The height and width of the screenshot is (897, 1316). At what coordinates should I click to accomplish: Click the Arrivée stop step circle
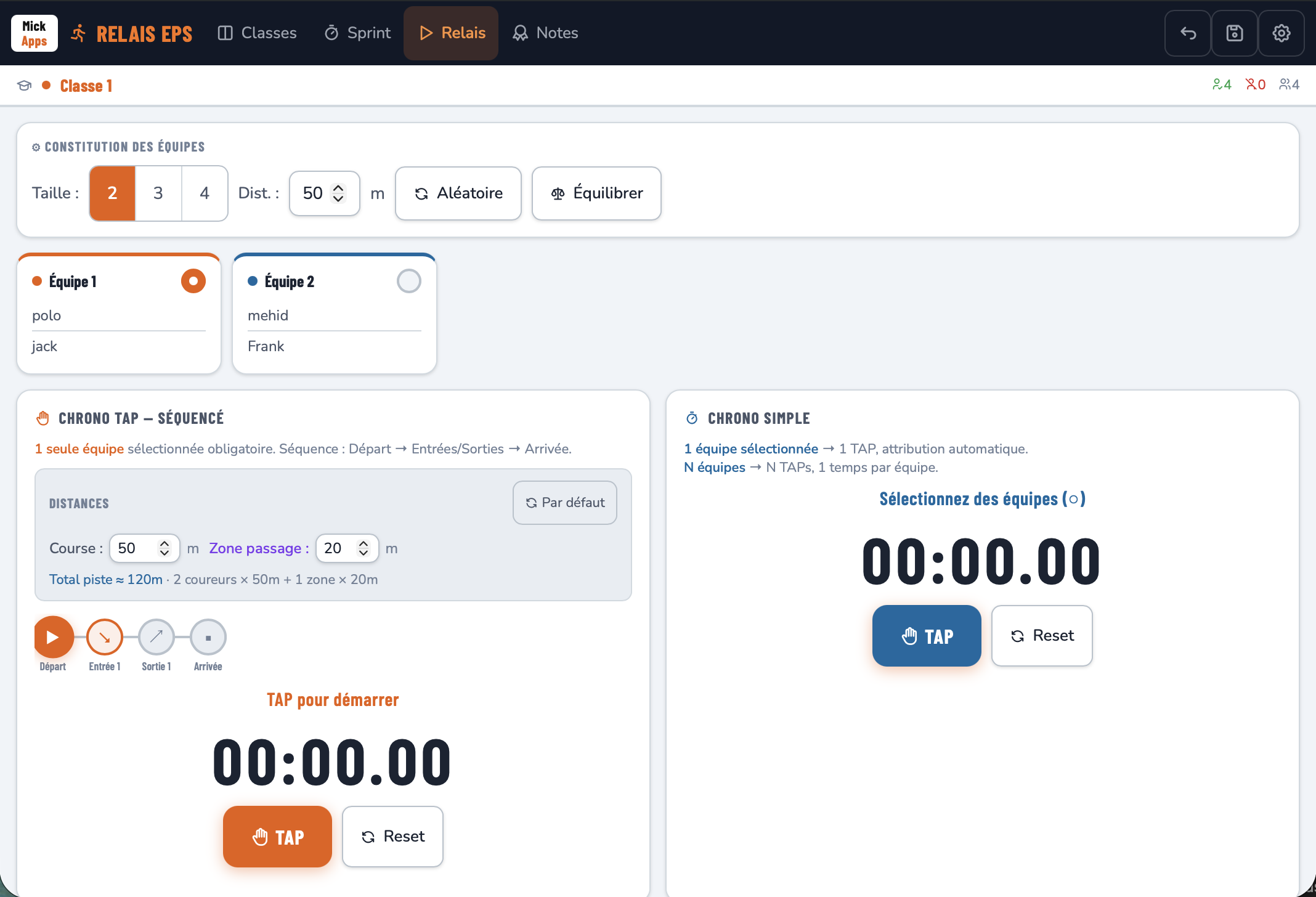point(208,637)
